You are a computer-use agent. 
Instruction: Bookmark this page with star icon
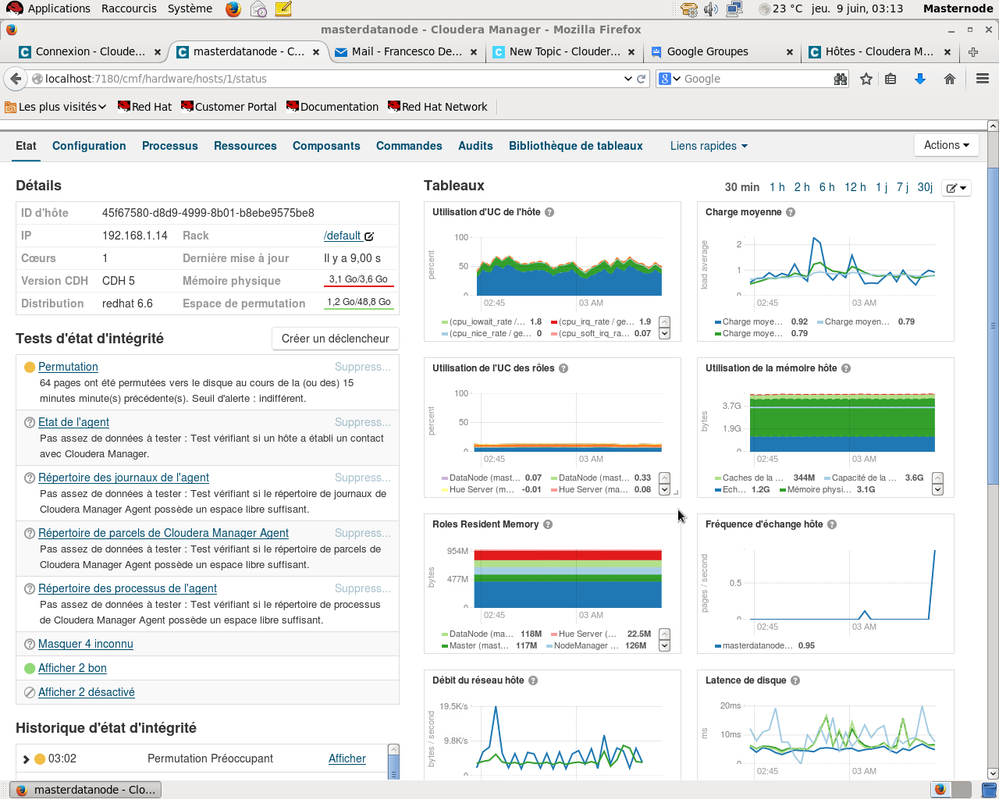point(866,79)
